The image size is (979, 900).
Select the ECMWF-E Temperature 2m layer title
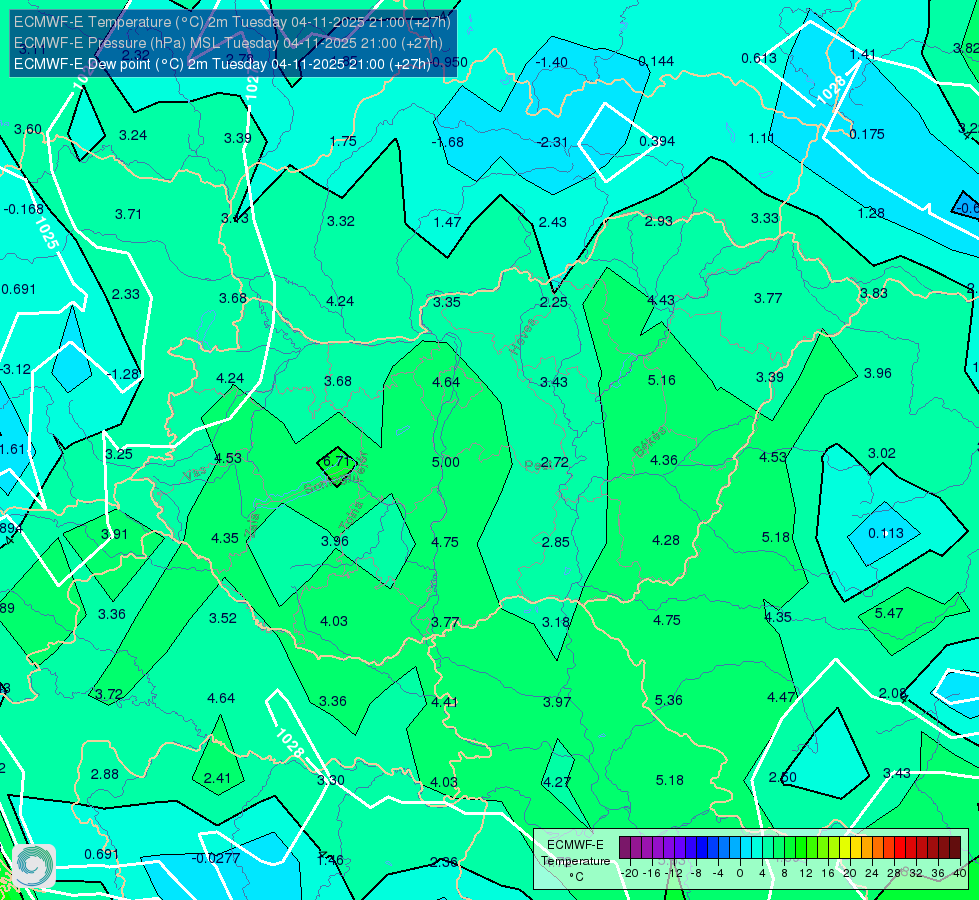[232, 22]
